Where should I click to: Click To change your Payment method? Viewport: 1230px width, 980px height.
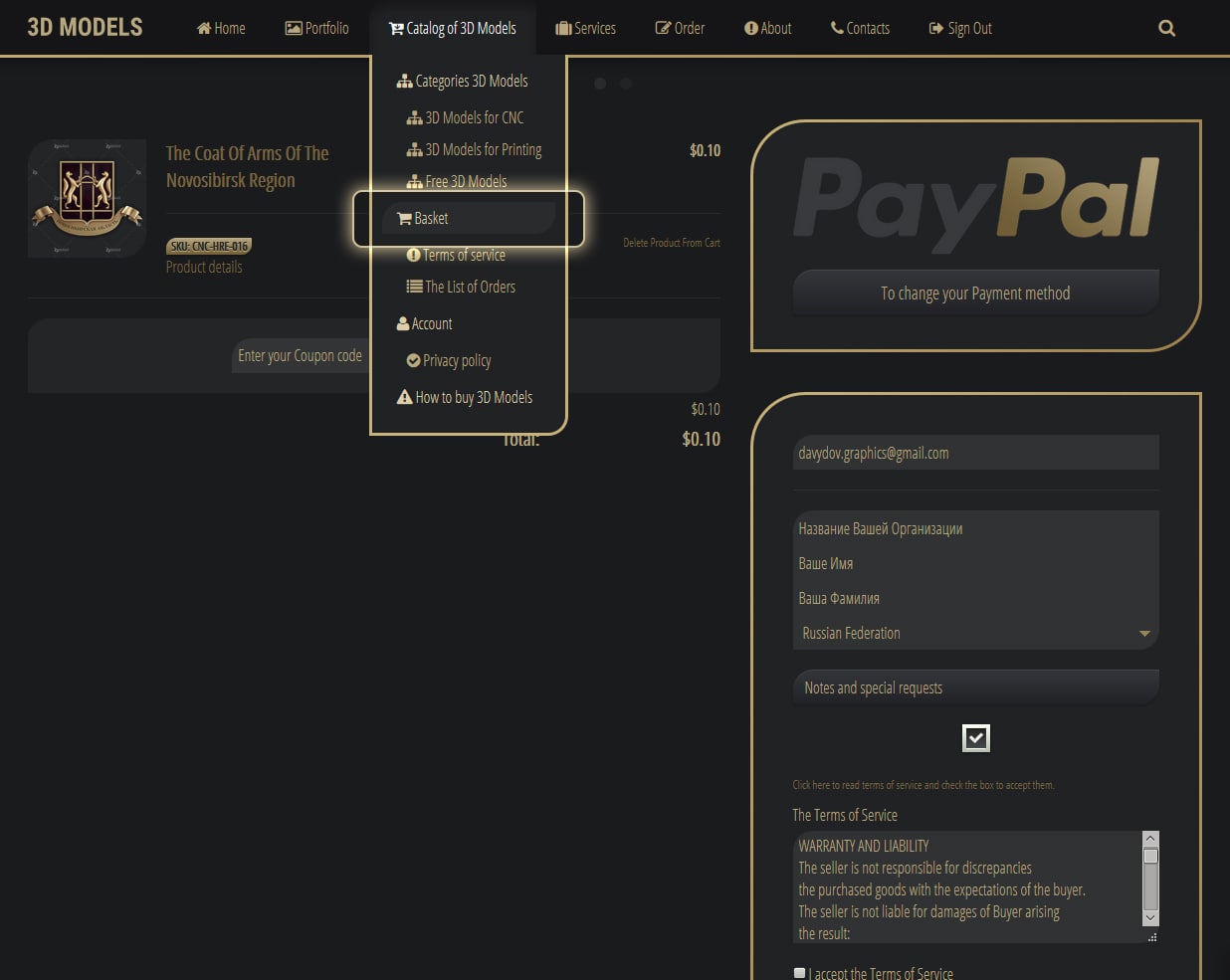[x=975, y=294]
